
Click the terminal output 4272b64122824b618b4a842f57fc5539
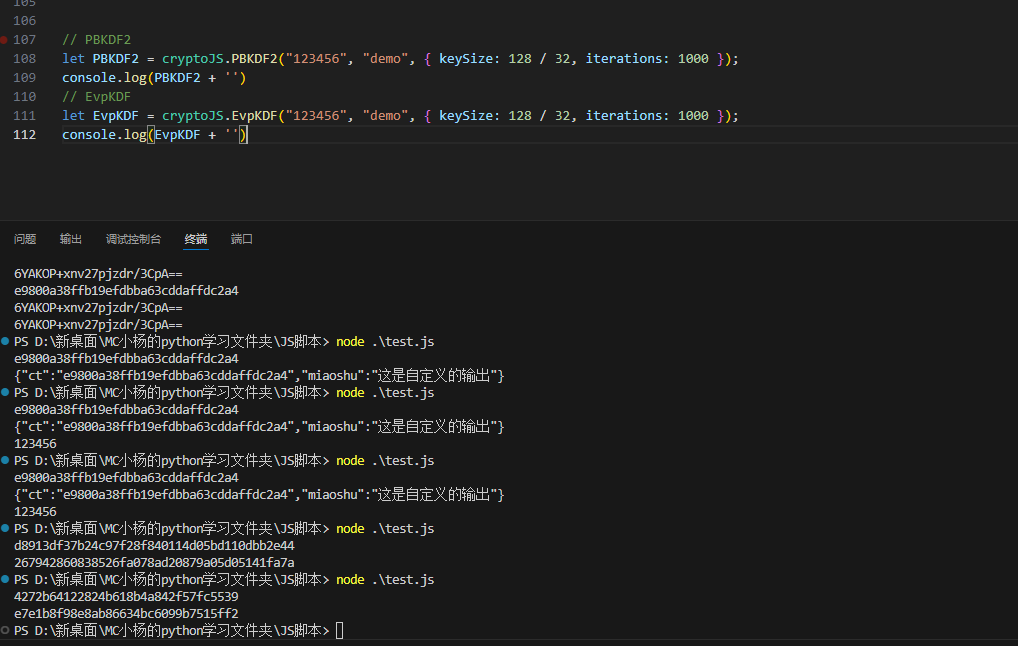tap(126, 597)
